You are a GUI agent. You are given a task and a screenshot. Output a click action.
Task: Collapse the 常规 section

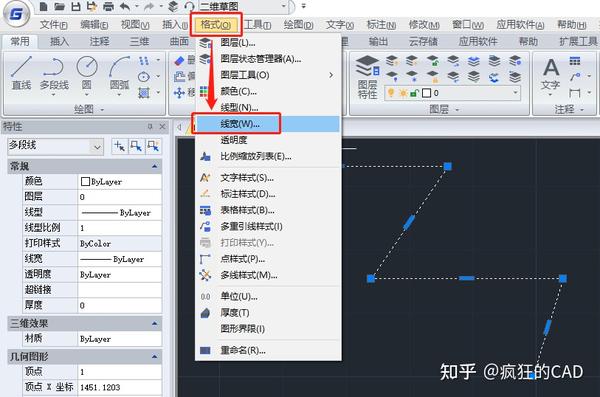tap(155, 166)
